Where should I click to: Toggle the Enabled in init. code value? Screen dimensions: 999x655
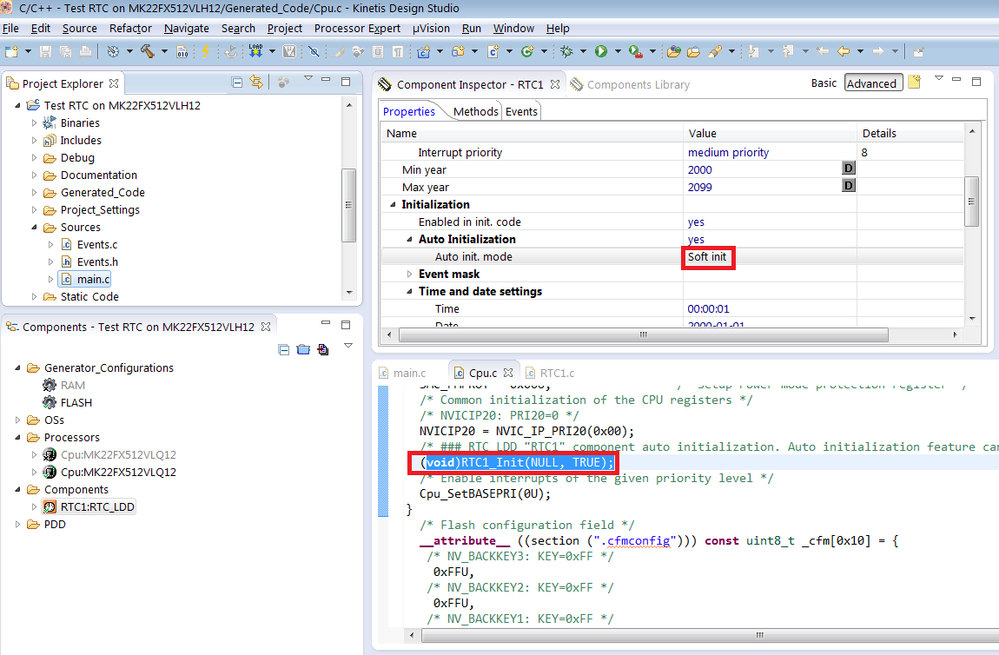click(696, 222)
